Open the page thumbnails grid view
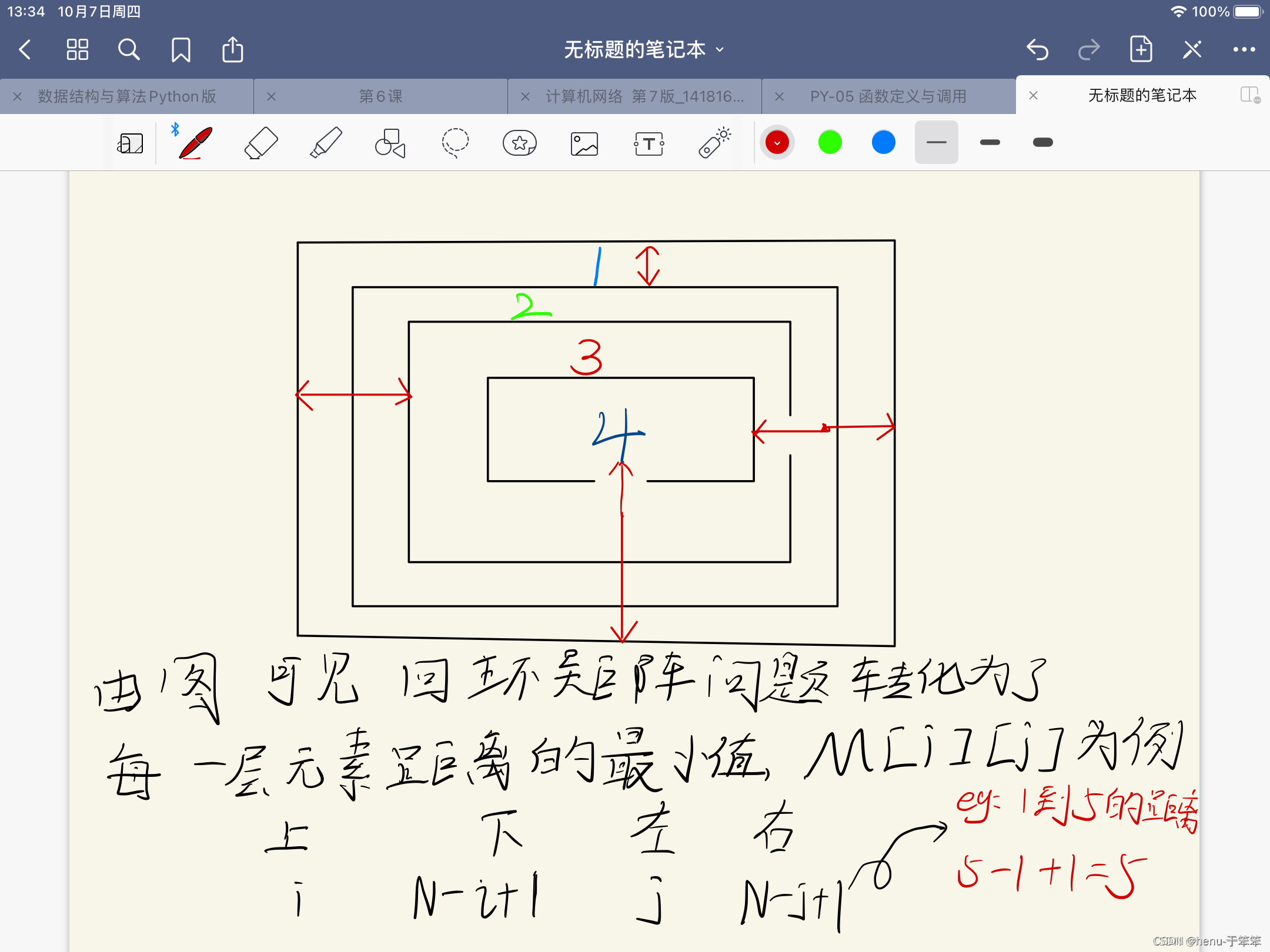 tap(77, 50)
